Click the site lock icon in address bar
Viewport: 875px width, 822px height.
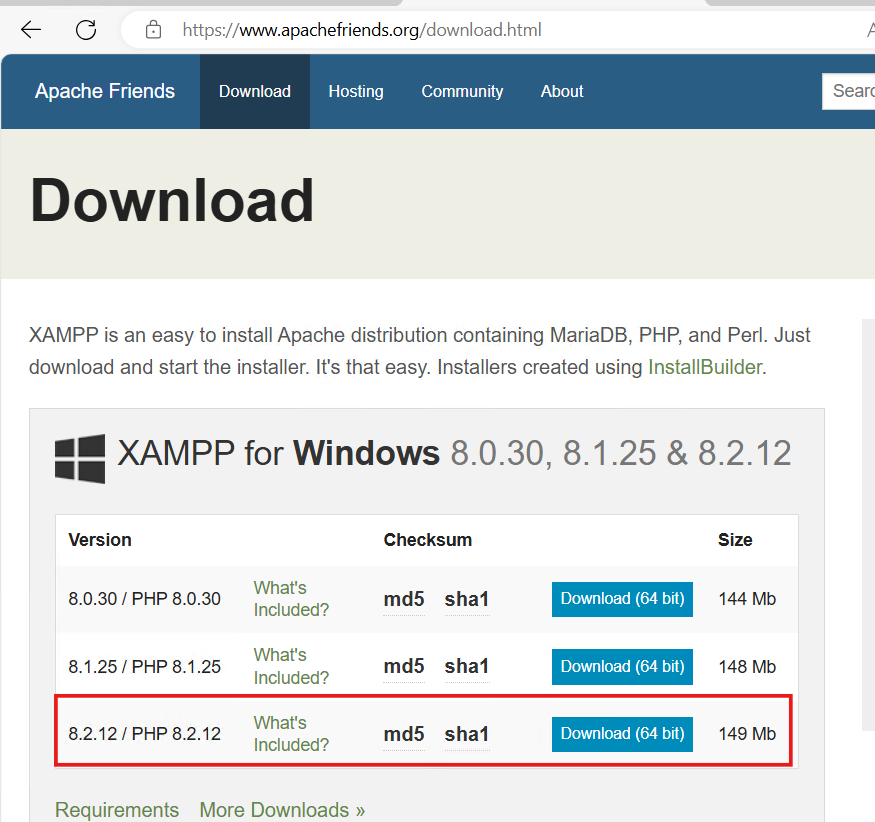(153, 30)
